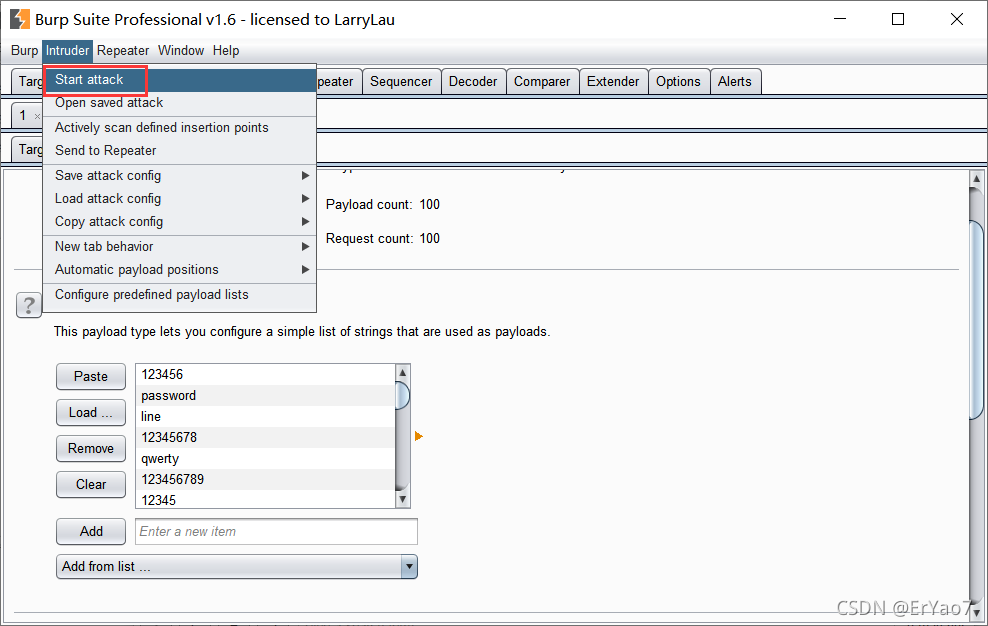Select Open saved attack
The width and height of the screenshot is (988, 626).
[180, 103]
